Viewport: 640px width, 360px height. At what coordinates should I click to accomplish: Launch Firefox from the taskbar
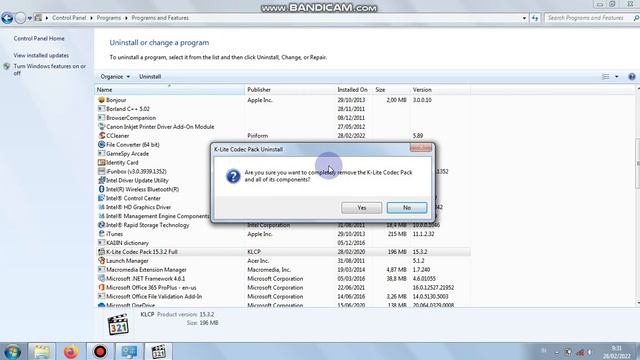tap(71, 351)
